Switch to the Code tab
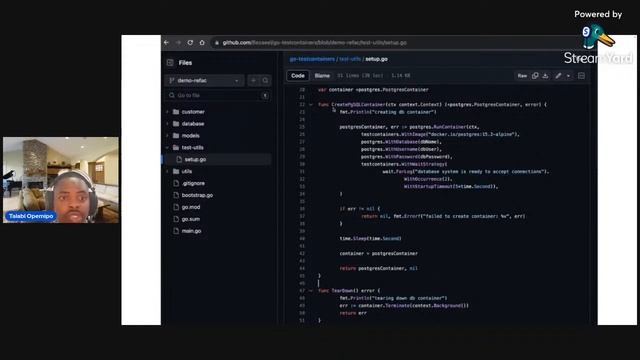 tap(298, 76)
